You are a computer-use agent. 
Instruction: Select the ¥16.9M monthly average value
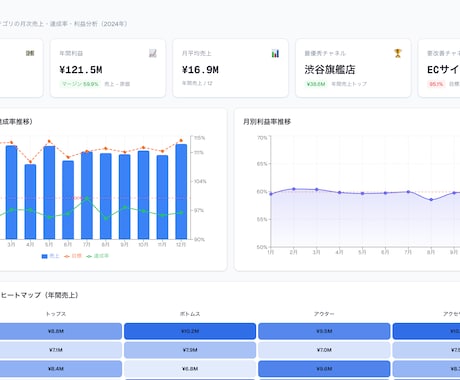click(x=200, y=70)
